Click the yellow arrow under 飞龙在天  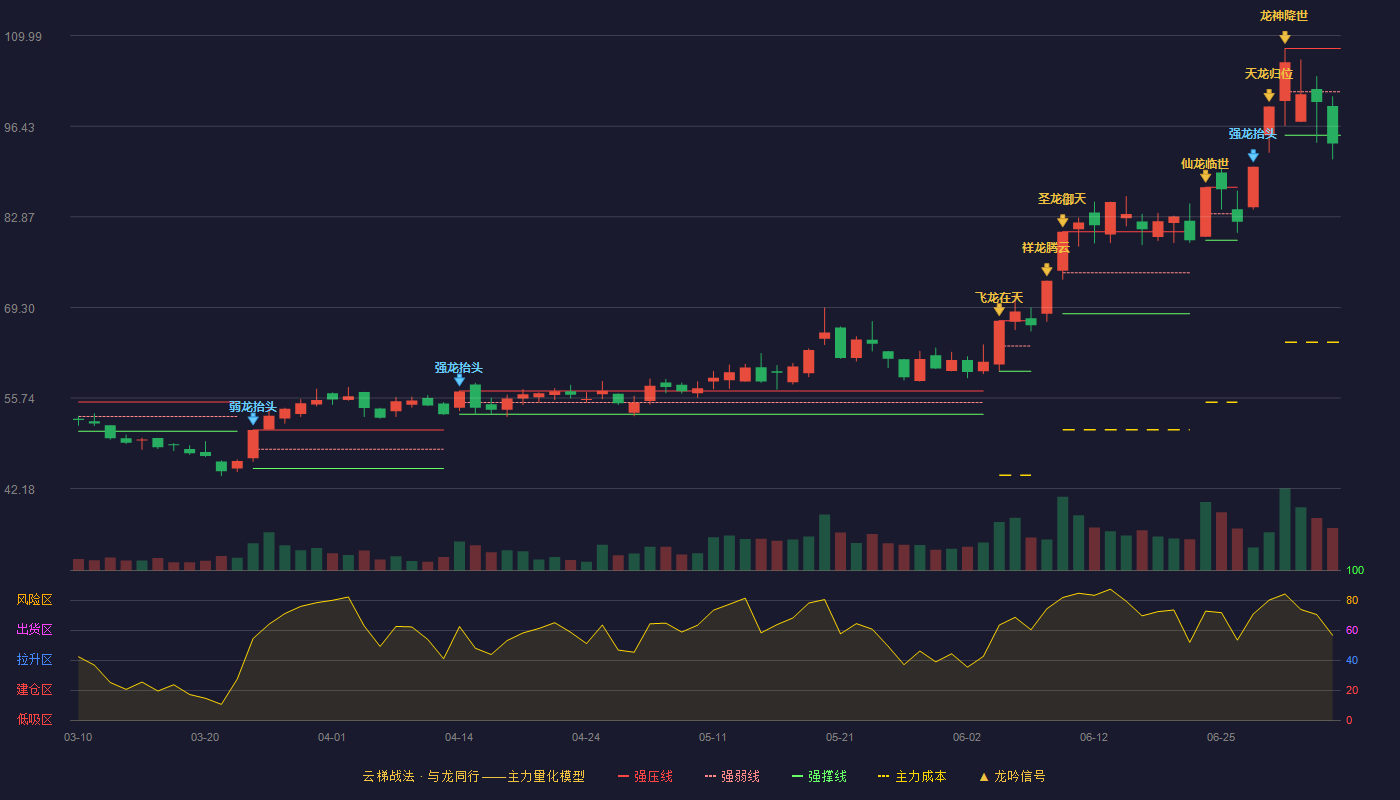999,310
